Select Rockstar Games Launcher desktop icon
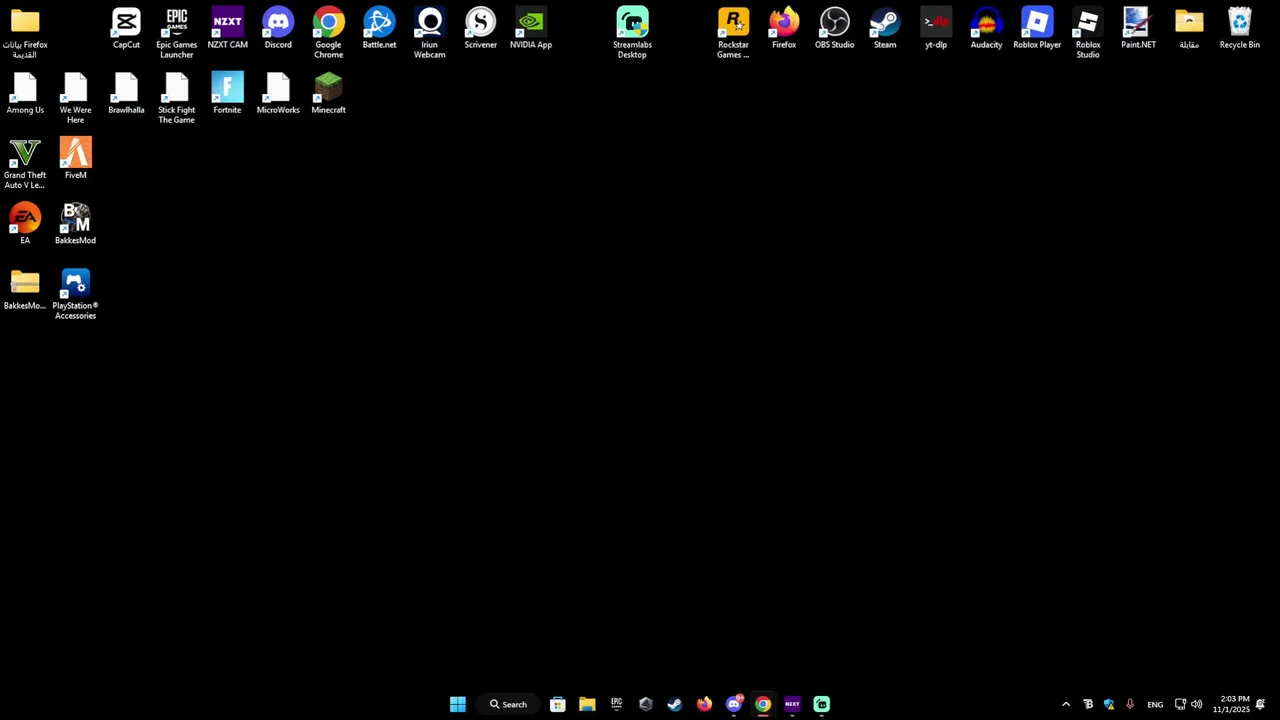The width and height of the screenshot is (1280, 720). click(x=733, y=33)
